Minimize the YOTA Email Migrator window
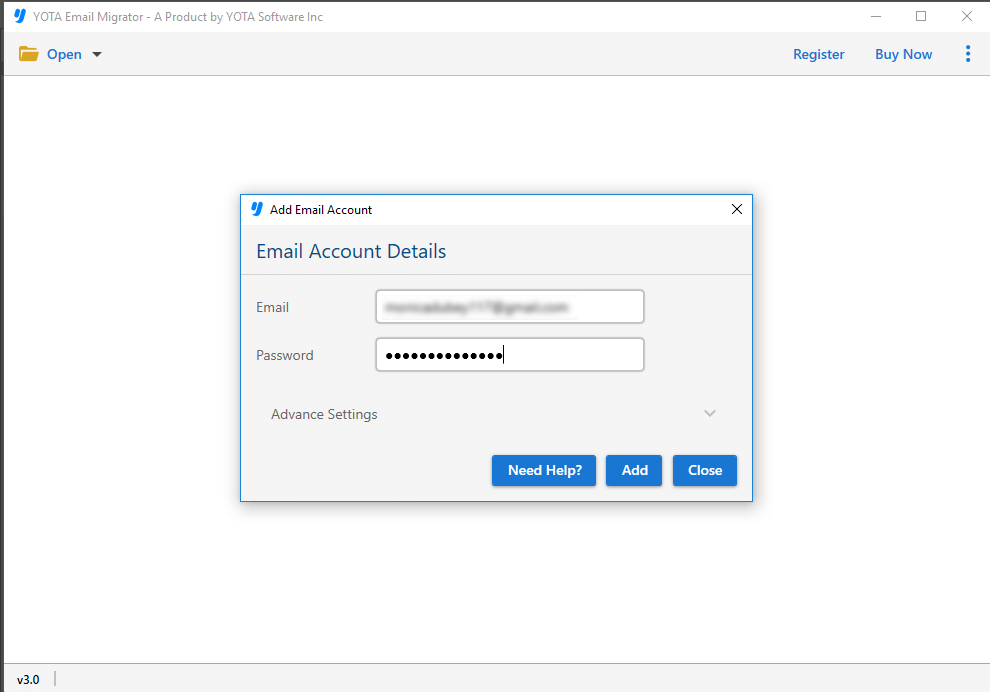 point(876,16)
